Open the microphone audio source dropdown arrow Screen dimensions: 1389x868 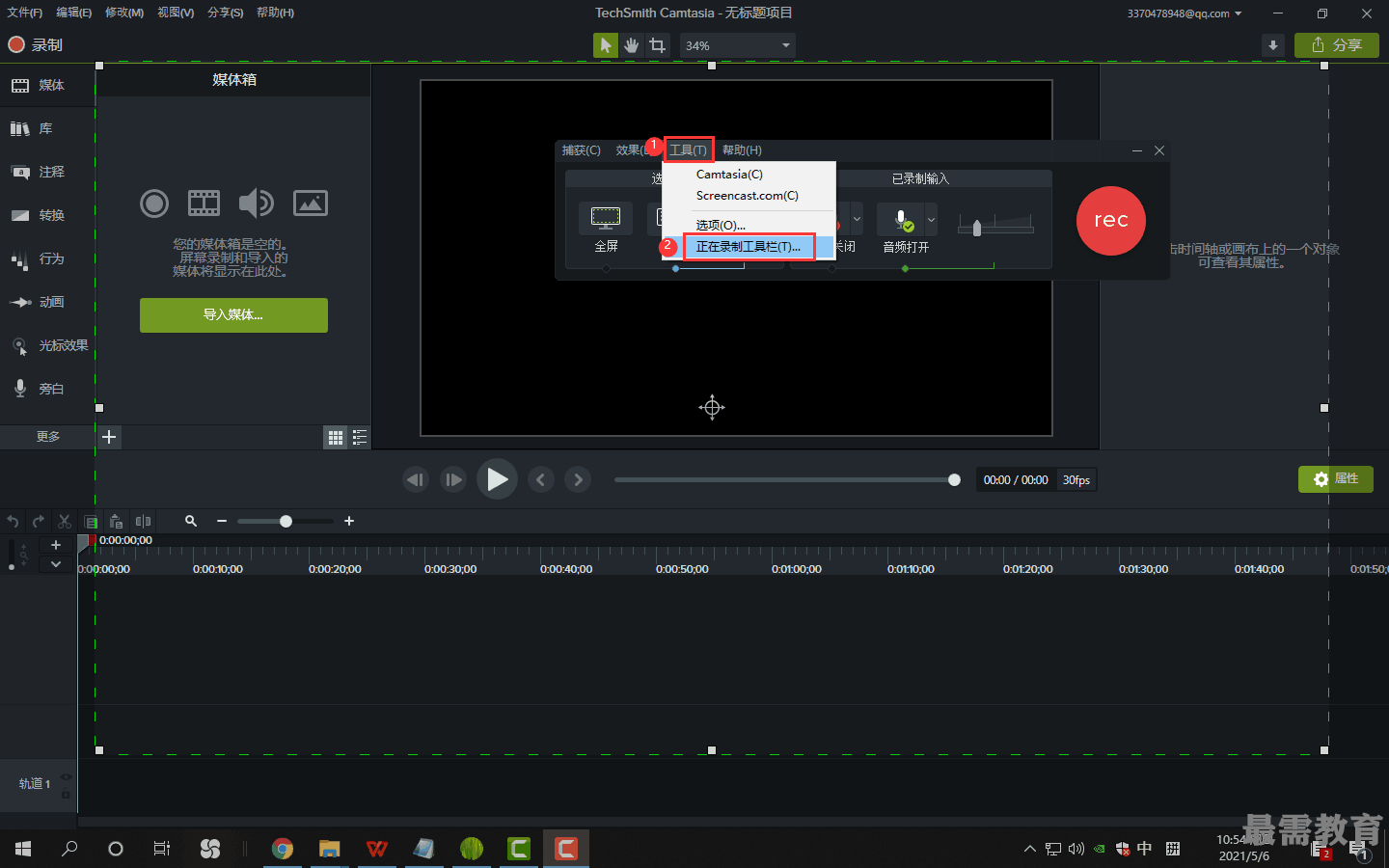pos(931,219)
